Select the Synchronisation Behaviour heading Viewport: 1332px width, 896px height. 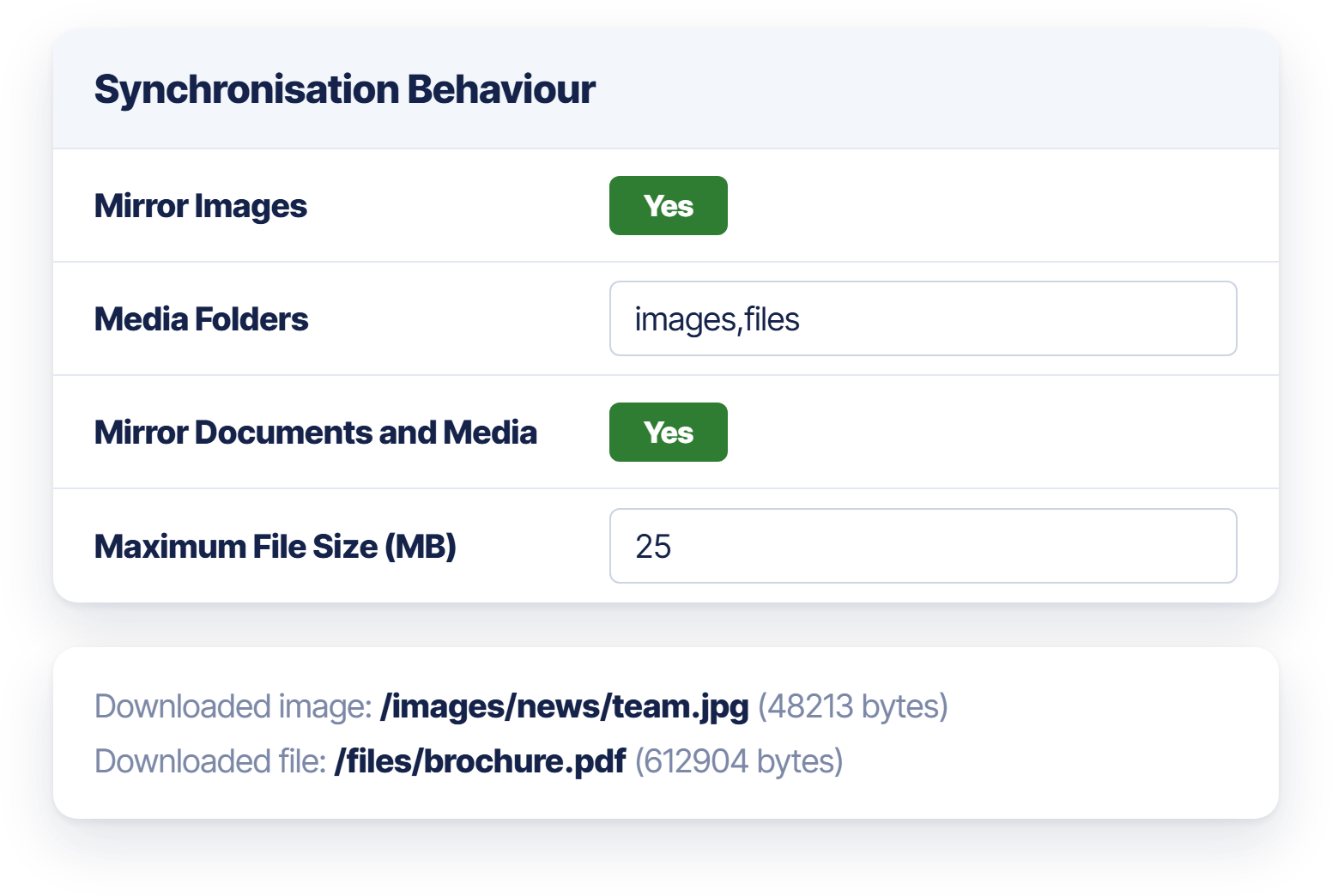(x=345, y=89)
